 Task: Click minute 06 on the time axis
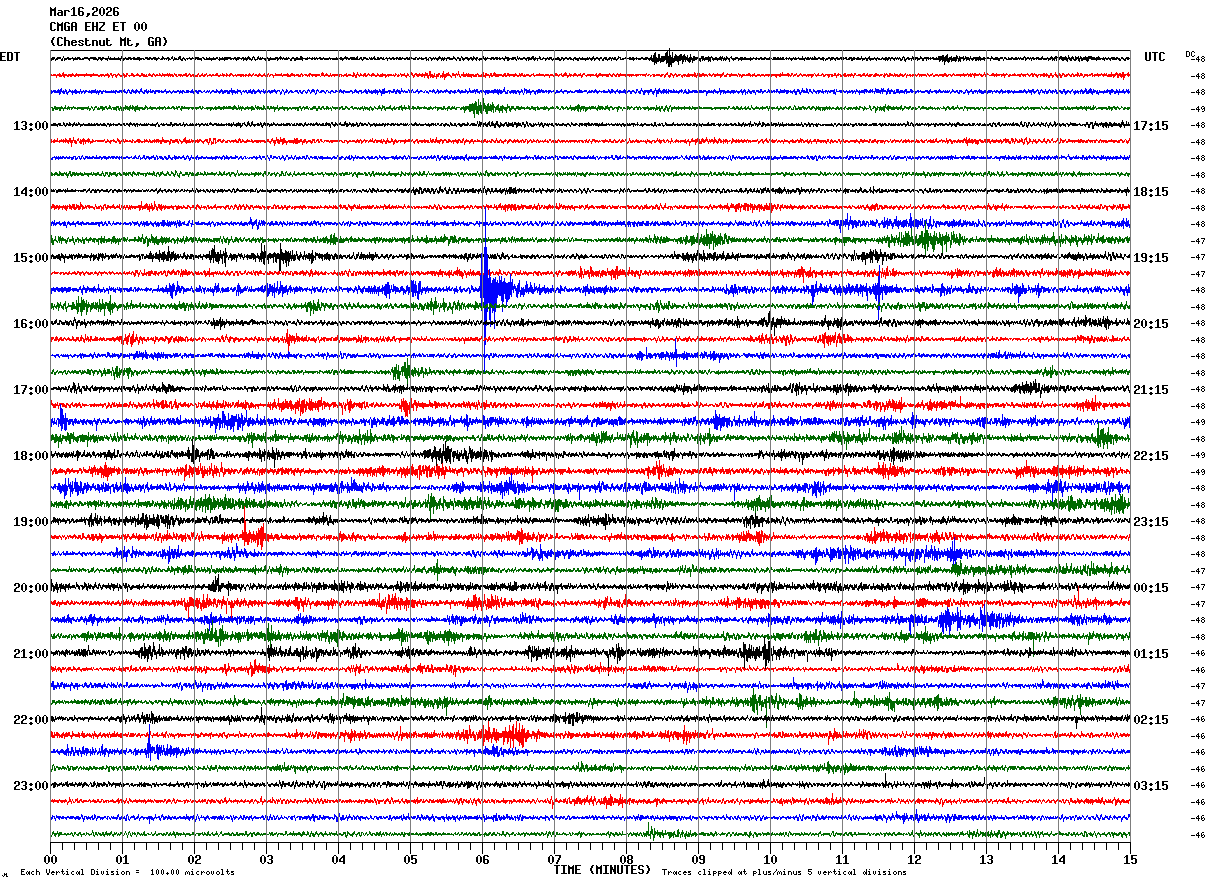coord(482,859)
